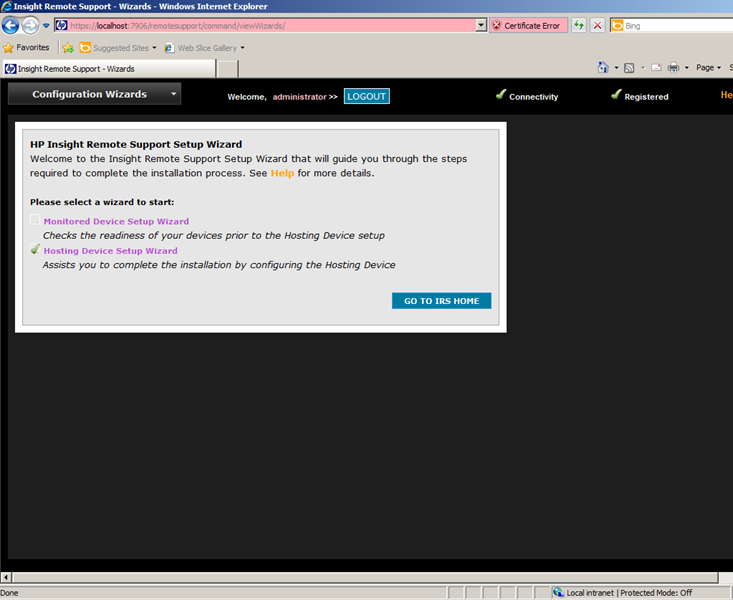Click Local intranet Protected Mode status text
Image resolution: width=733 pixels, height=600 pixels.
[x=629, y=593]
